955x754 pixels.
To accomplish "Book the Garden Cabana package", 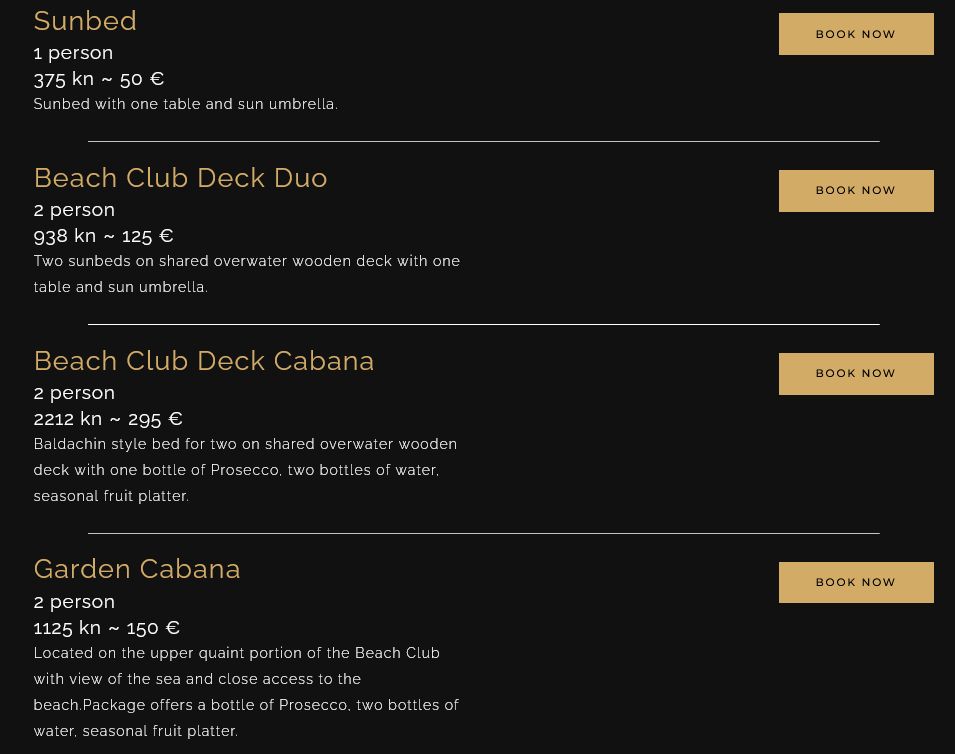I will tap(855, 582).
